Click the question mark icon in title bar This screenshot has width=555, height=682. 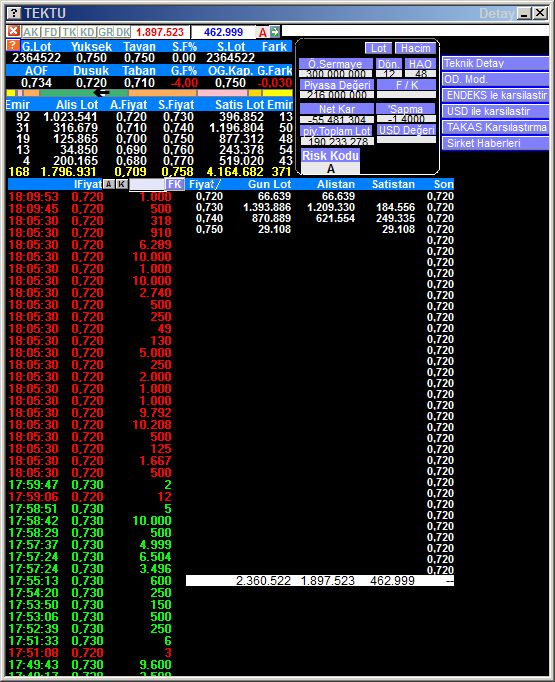click(x=14, y=13)
